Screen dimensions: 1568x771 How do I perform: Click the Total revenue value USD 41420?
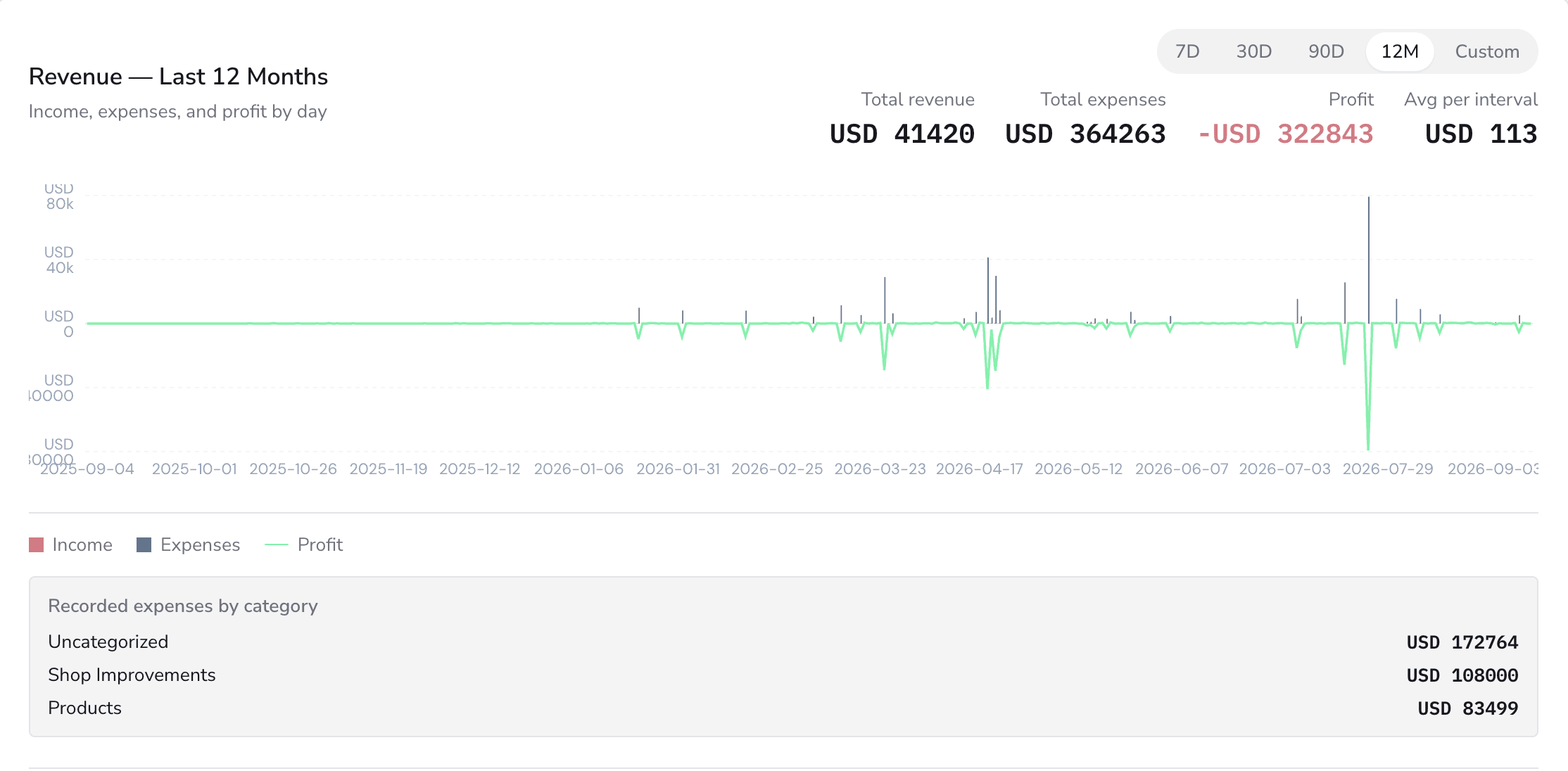(x=902, y=134)
